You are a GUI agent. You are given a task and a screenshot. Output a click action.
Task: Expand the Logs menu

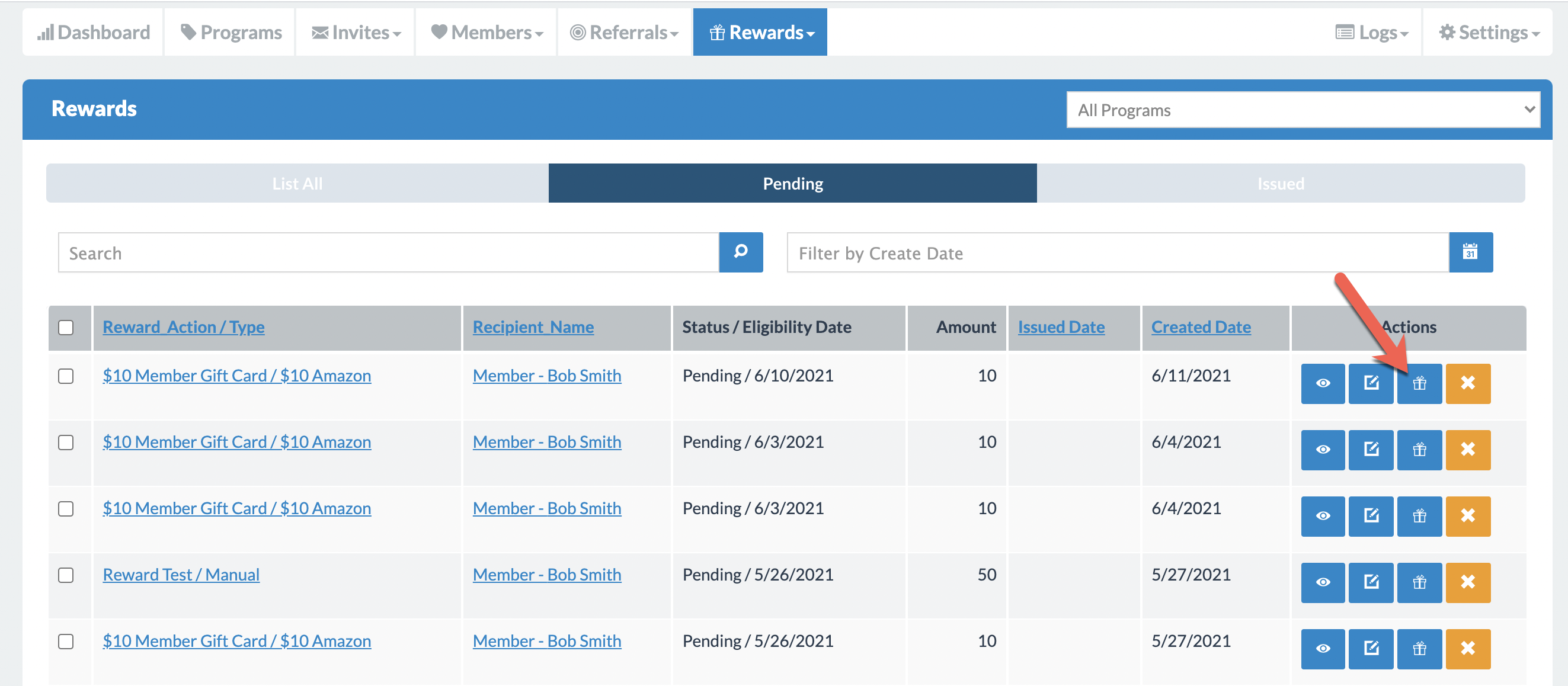(1372, 32)
